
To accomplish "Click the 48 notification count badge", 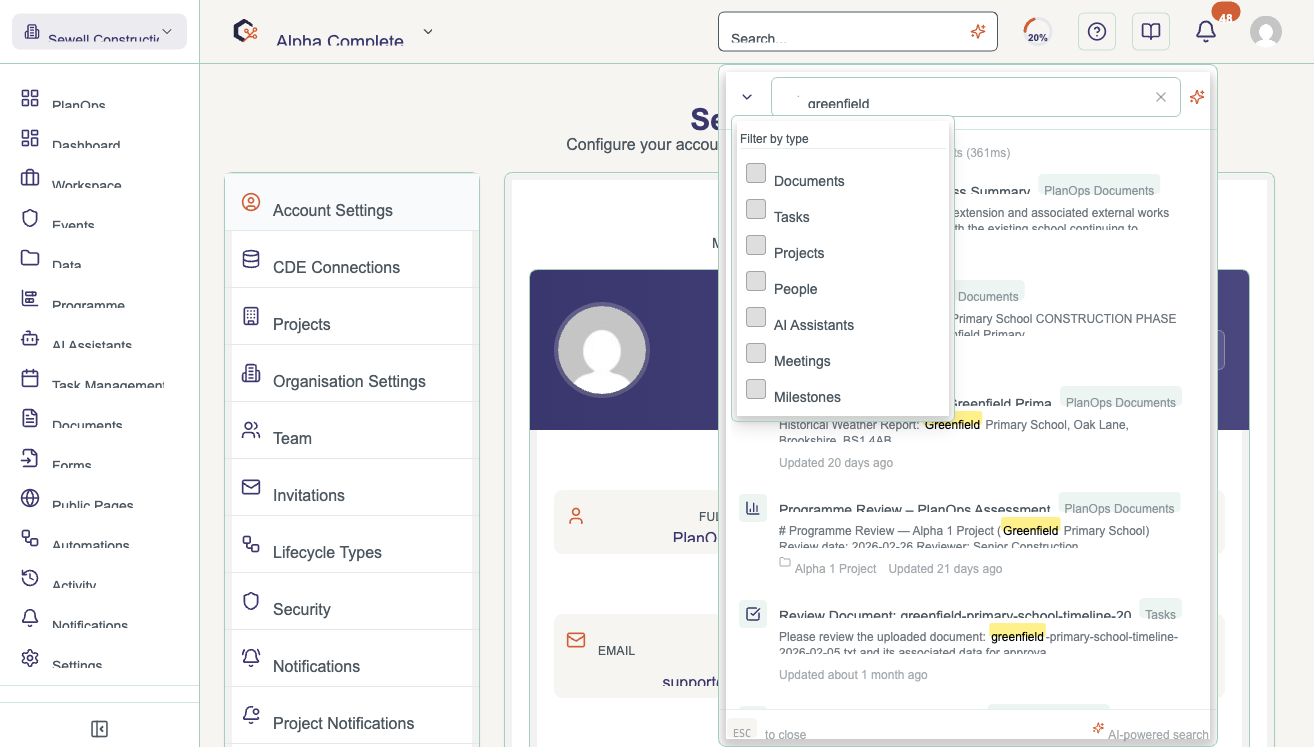I will [1225, 13].
